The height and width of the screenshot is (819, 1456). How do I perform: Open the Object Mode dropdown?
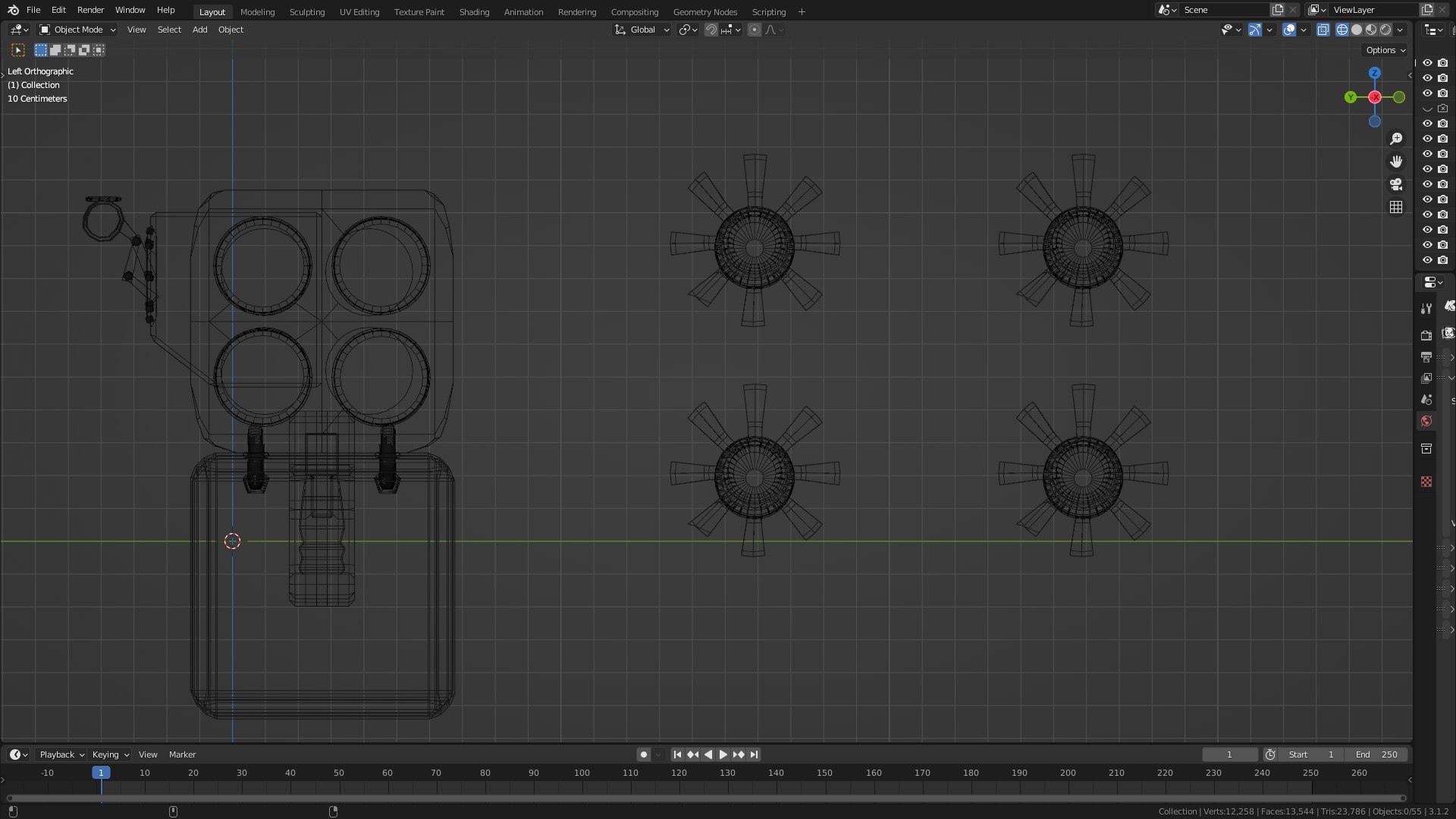point(77,30)
